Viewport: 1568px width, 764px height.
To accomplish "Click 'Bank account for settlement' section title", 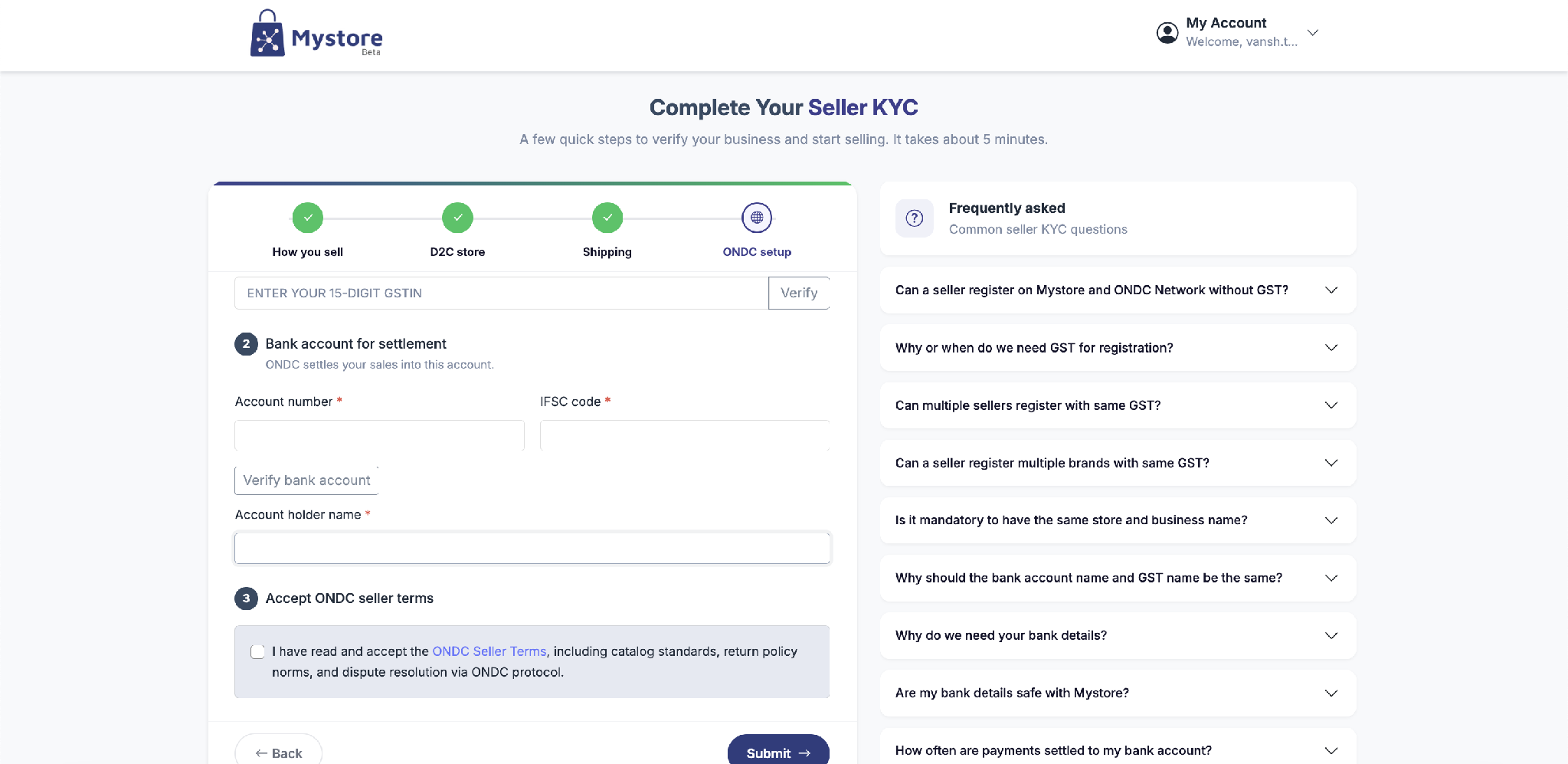I will (x=355, y=344).
